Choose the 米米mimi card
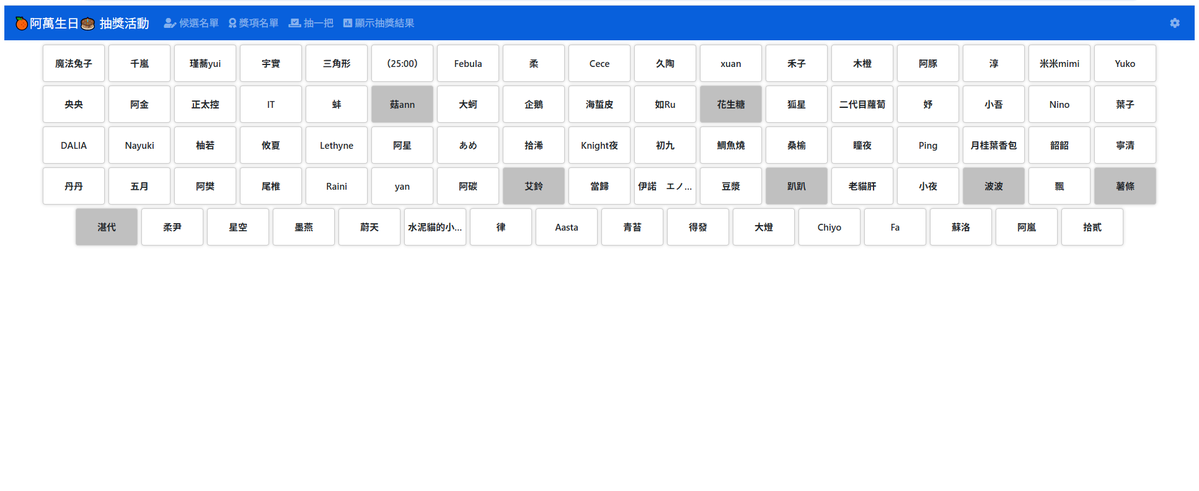 click(x=1060, y=63)
